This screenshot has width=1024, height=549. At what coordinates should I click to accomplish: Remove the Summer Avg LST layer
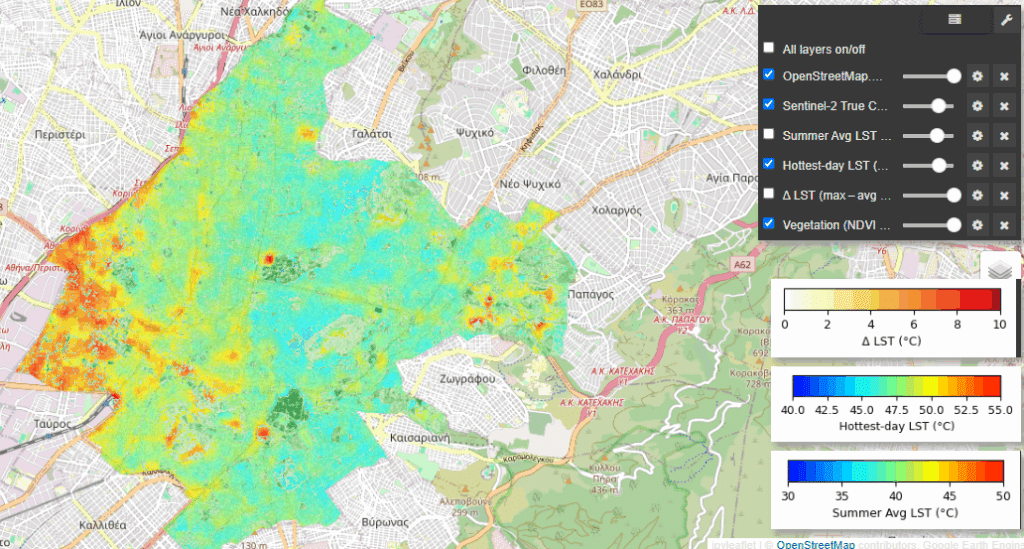coord(1004,136)
